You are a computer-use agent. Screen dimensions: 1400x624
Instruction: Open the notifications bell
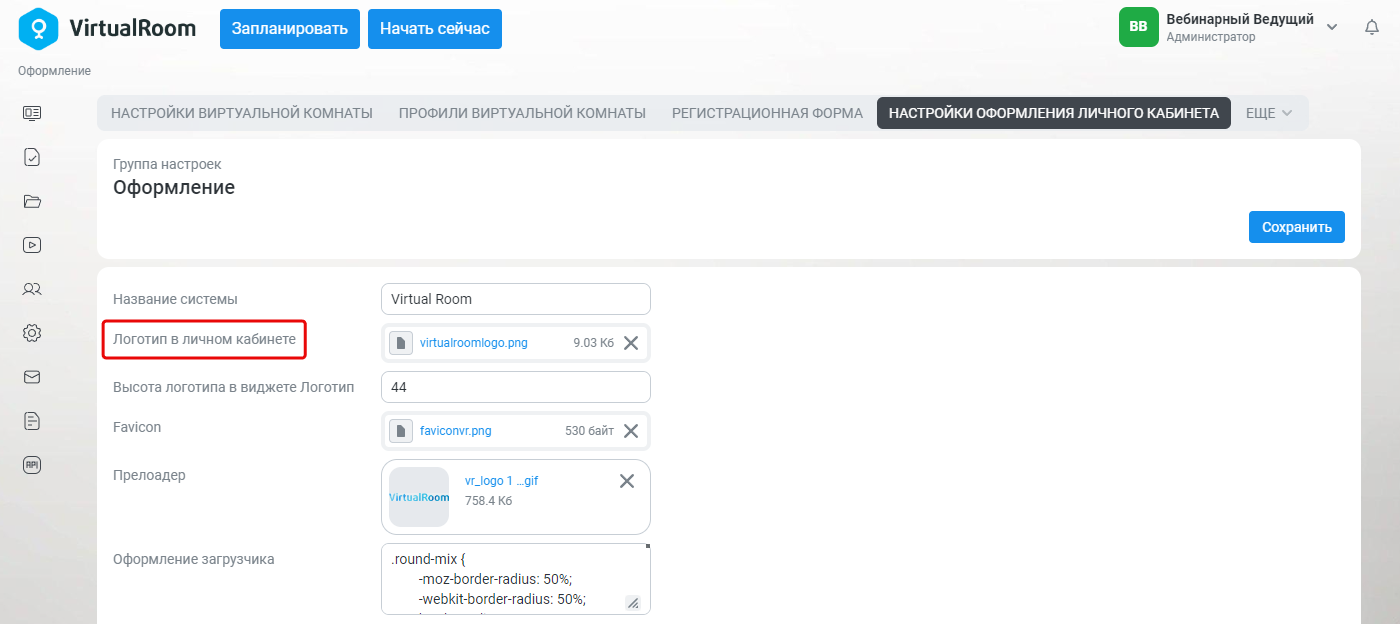1372,28
